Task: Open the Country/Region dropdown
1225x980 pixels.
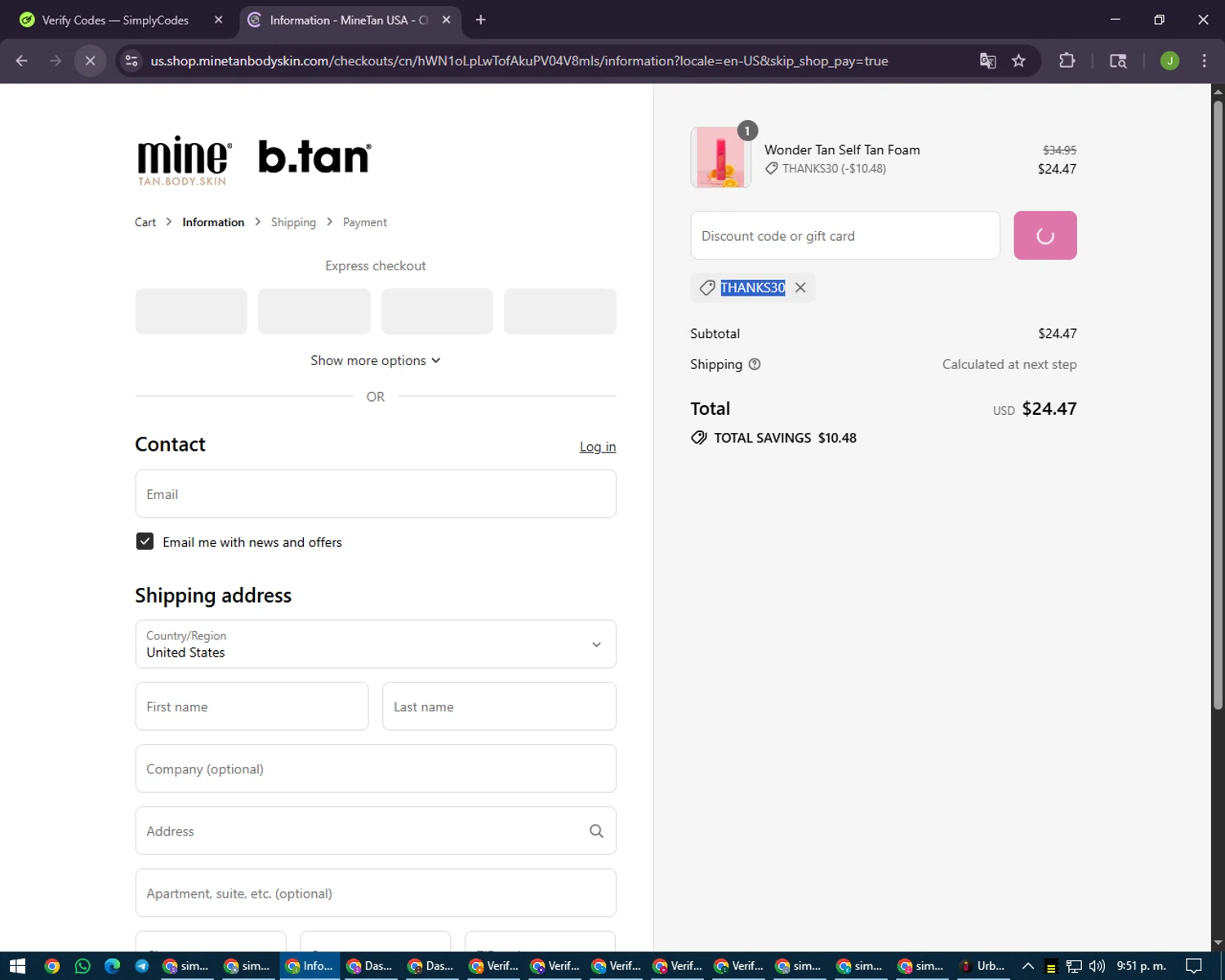Action: [376, 644]
